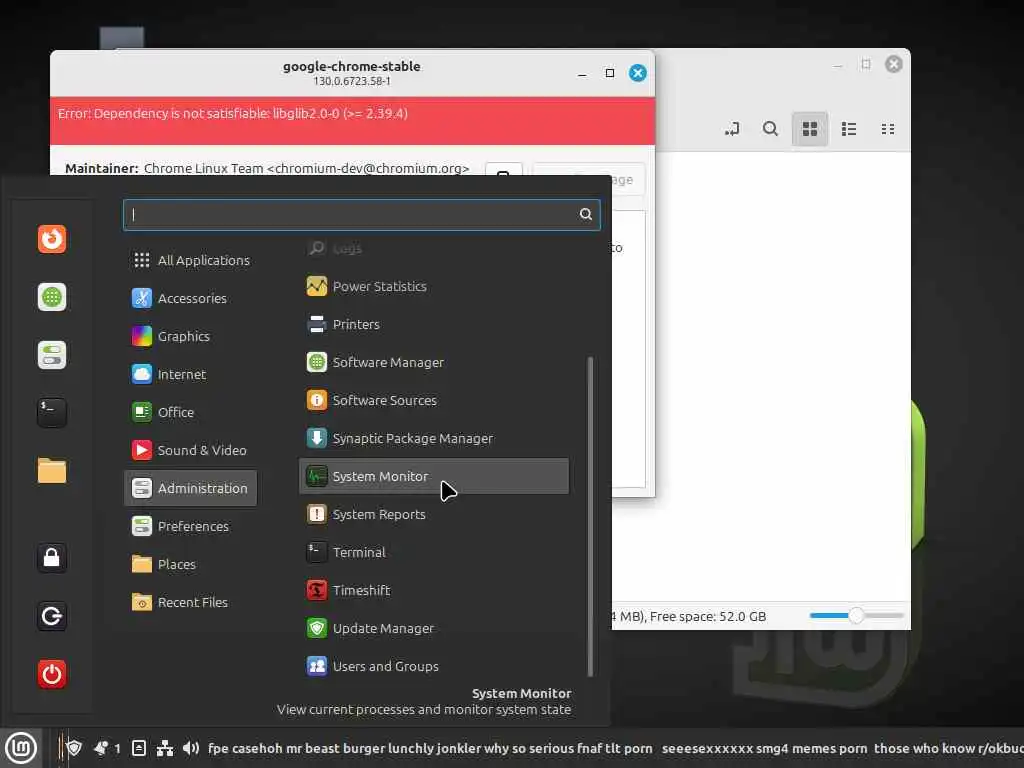Click the Update Manager shield tray icon

tap(74, 748)
